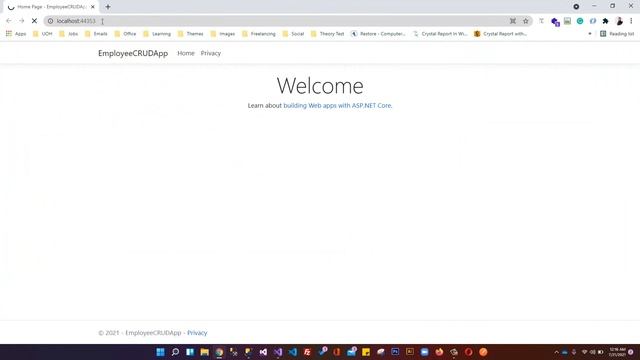Screen dimensions: 640x360
Task: Go to Privacy in navbar
Action: [211, 53]
